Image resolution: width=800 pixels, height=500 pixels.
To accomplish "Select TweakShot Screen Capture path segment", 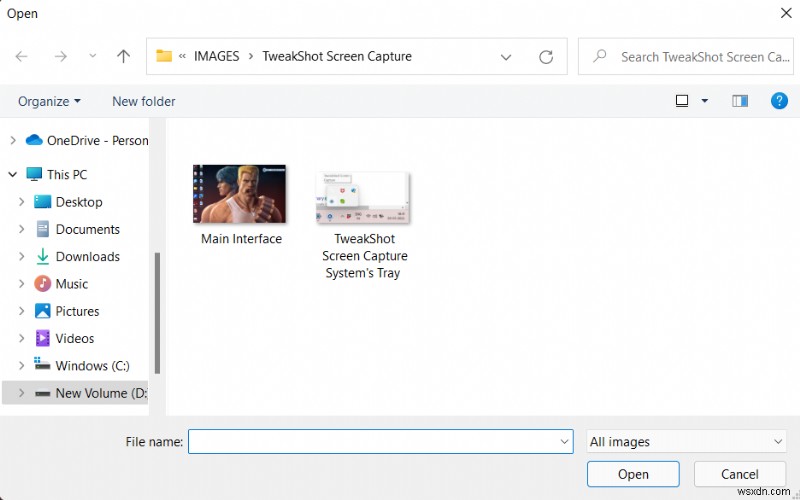I will click(x=337, y=56).
